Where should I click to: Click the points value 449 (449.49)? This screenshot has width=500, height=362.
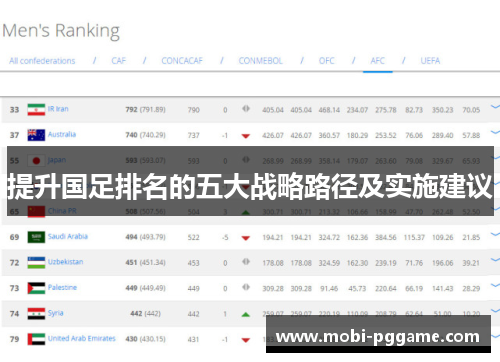pyautogui.click(x=145, y=288)
